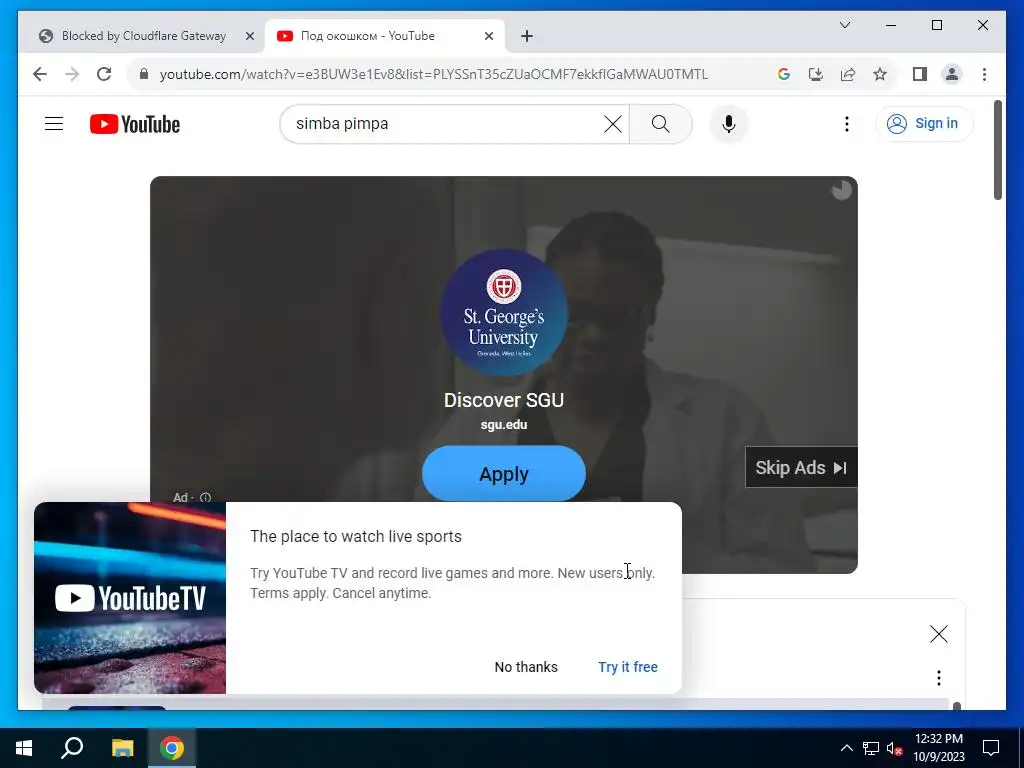Click the ad info icon beside Ad label
The image size is (1024, 768).
click(x=206, y=498)
